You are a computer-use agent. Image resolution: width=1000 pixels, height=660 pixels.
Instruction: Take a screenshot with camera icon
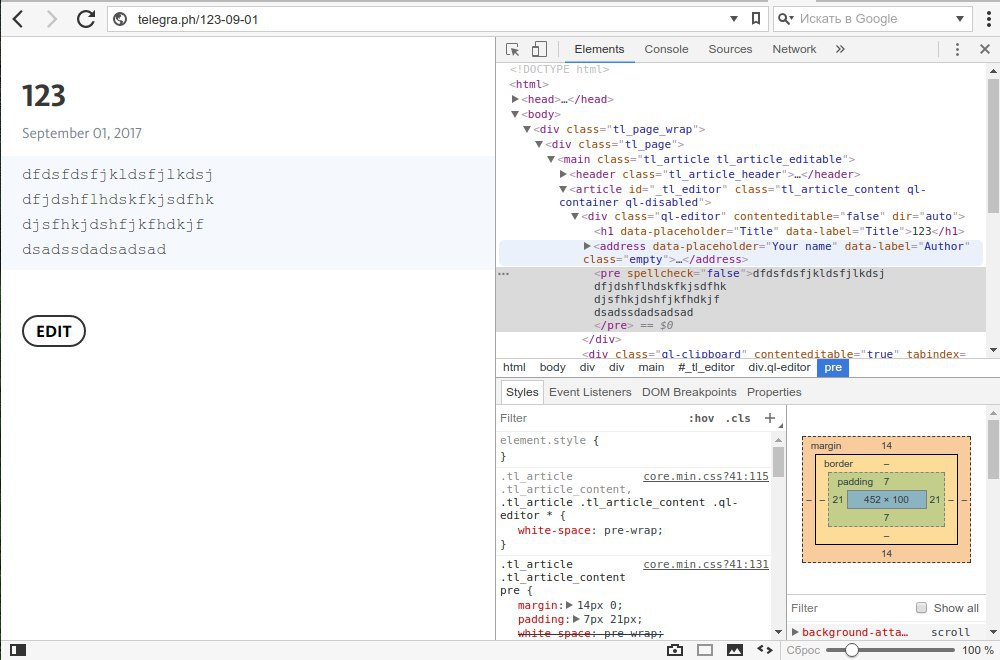[675, 650]
